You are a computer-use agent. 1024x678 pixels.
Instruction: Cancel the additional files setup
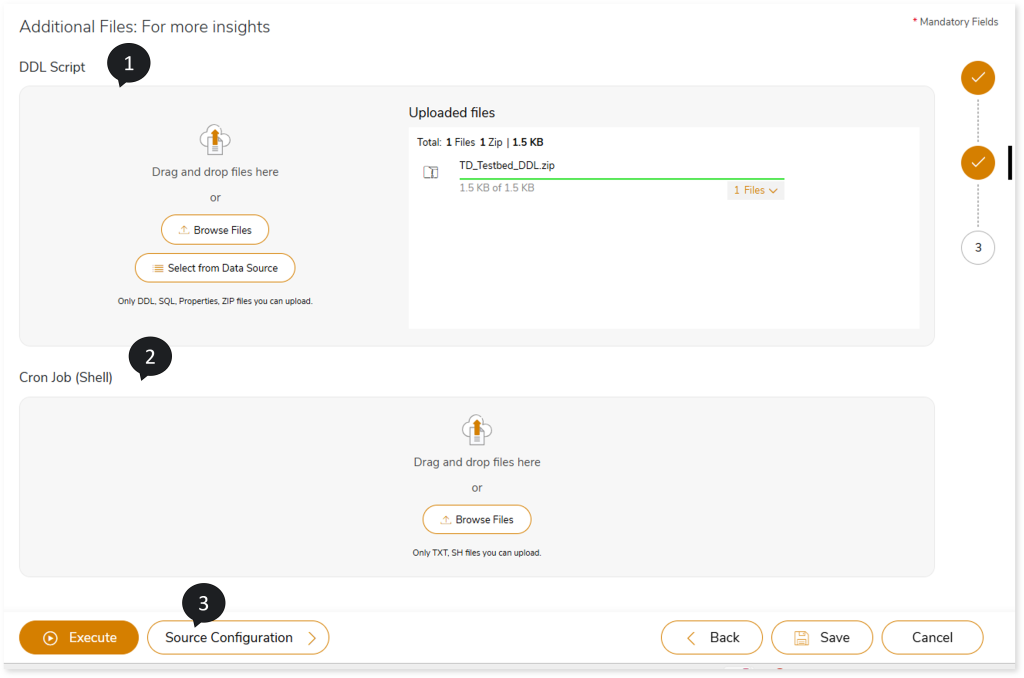click(932, 638)
